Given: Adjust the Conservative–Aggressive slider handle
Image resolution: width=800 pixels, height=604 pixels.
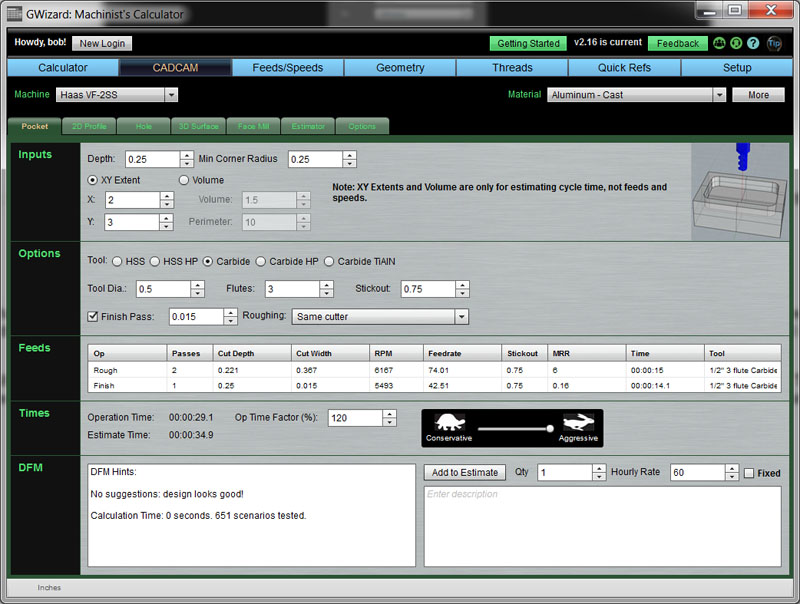Looking at the screenshot, I should [x=549, y=429].
